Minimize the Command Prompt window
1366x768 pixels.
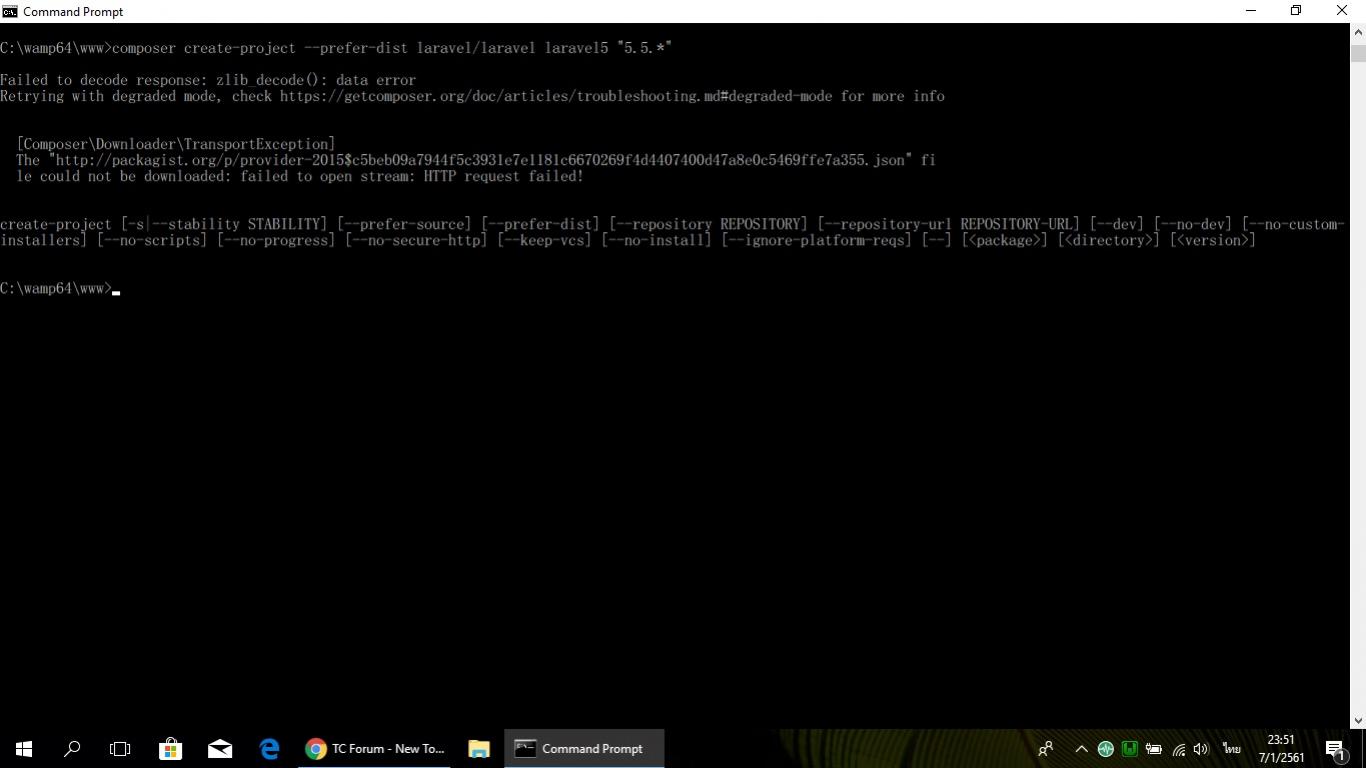point(1250,11)
